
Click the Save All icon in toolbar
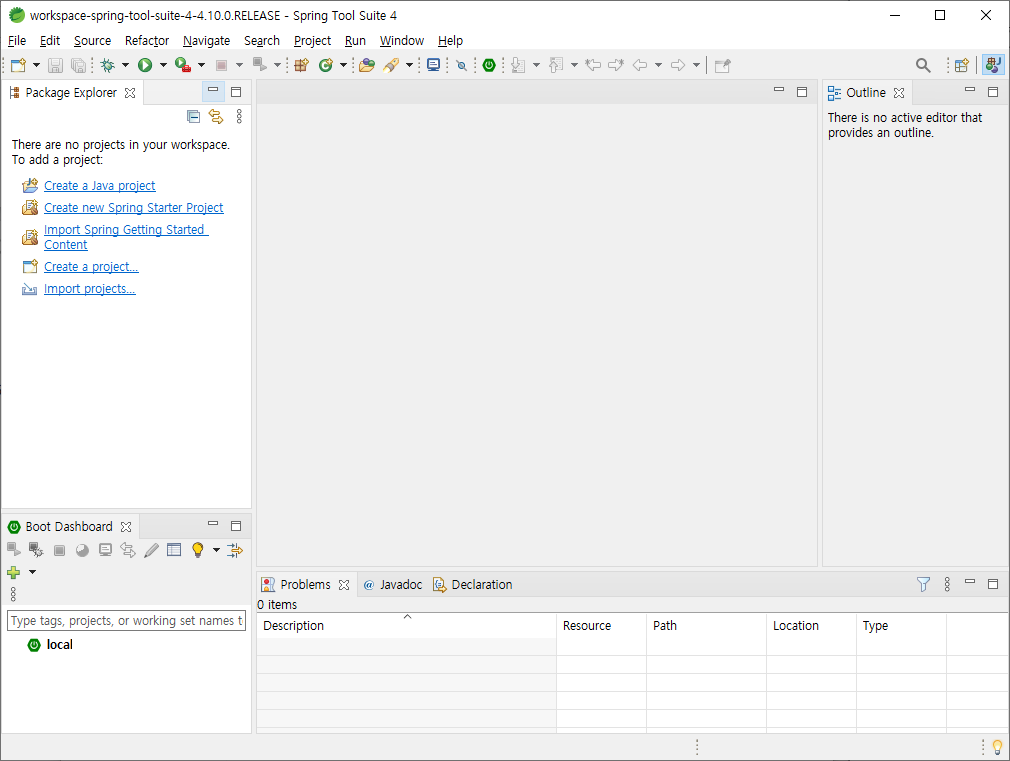point(78,65)
